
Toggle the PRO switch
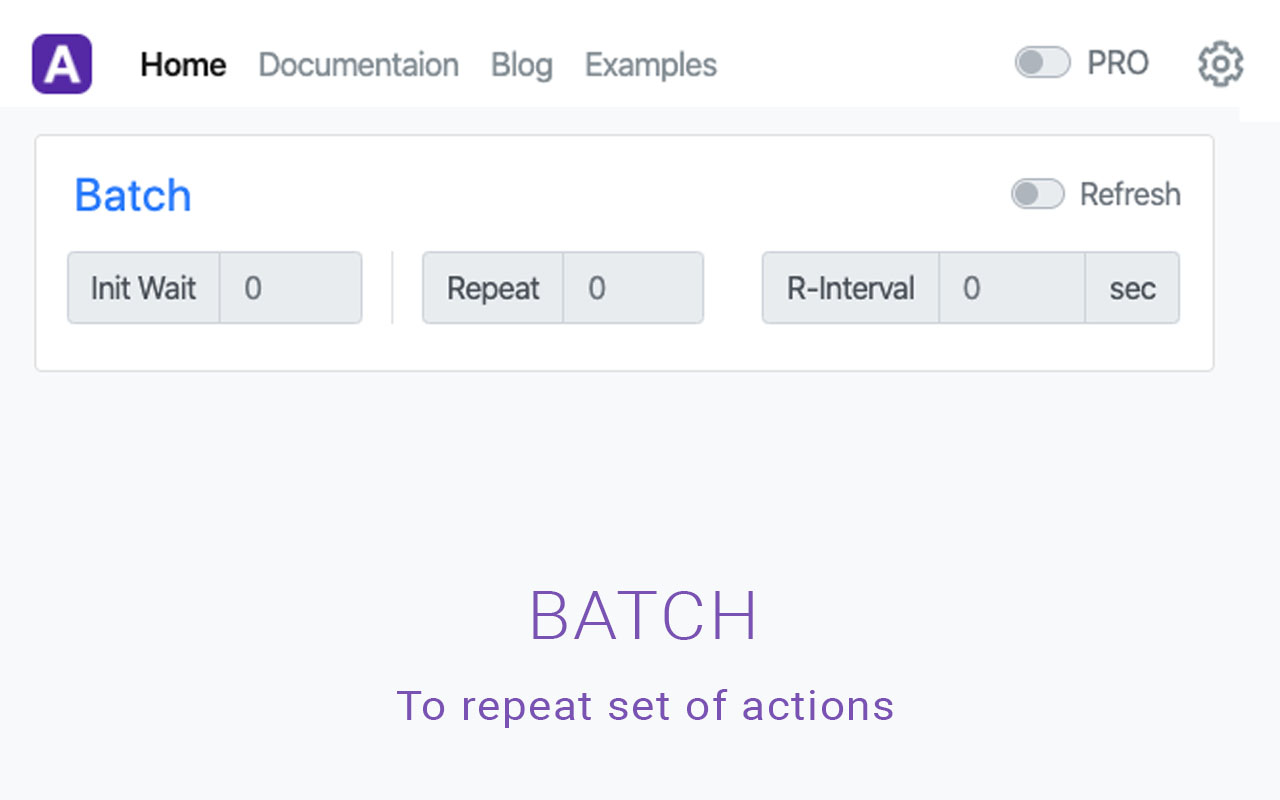1042,63
